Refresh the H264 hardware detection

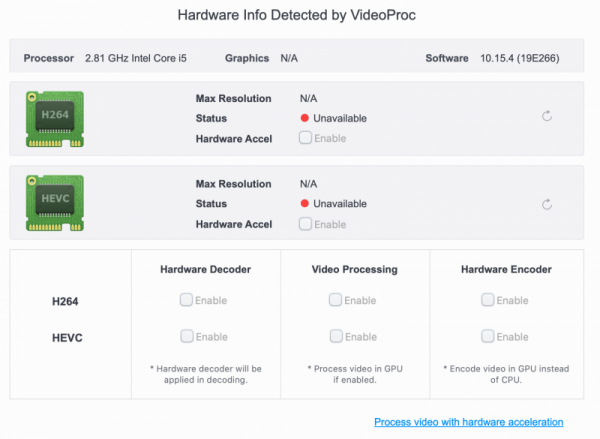pos(547,117)
